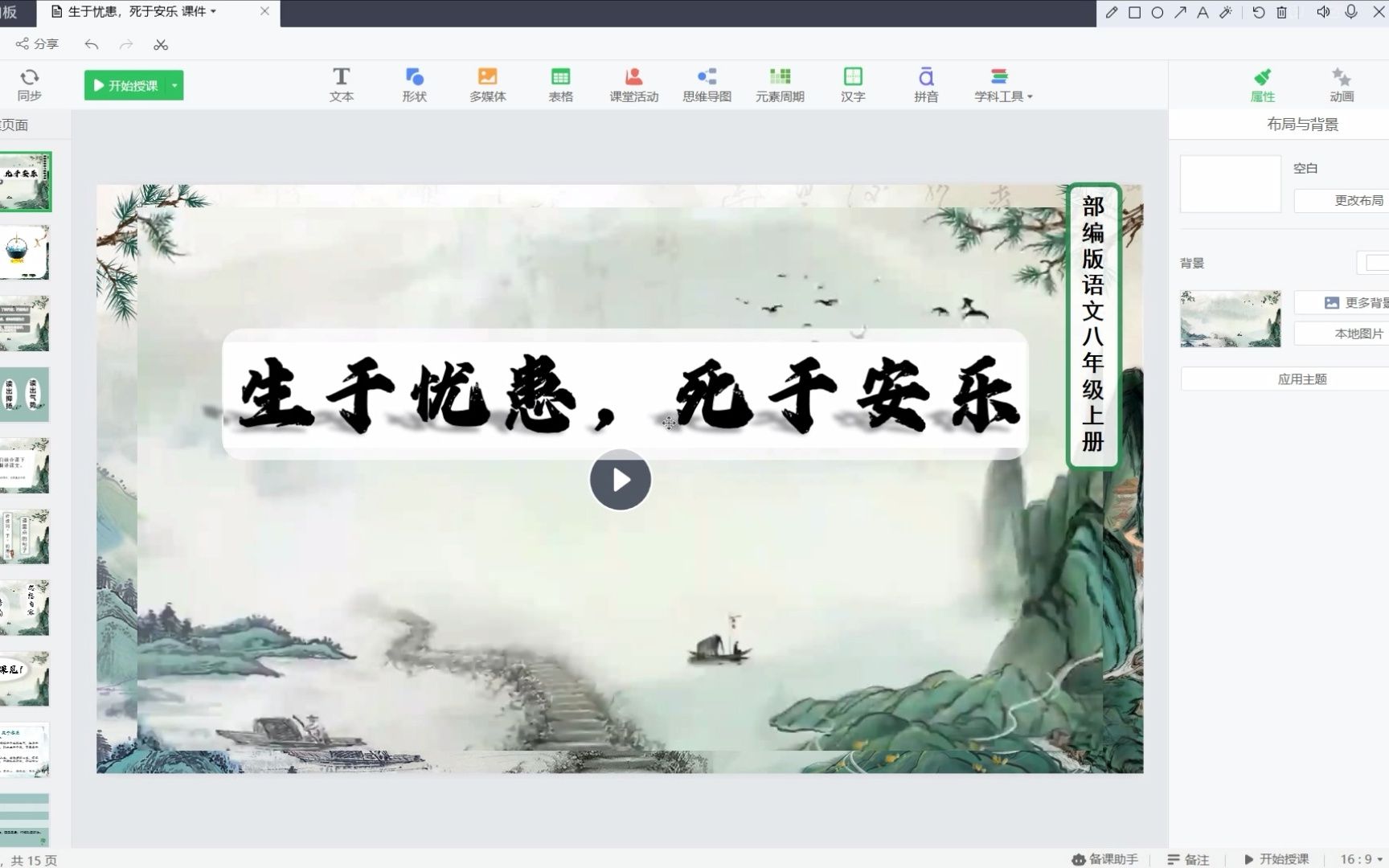The width and height of the screenshot is (1389, 868).
Task: Switch to the 动画 animation panel
Action: pos(1341,84)
